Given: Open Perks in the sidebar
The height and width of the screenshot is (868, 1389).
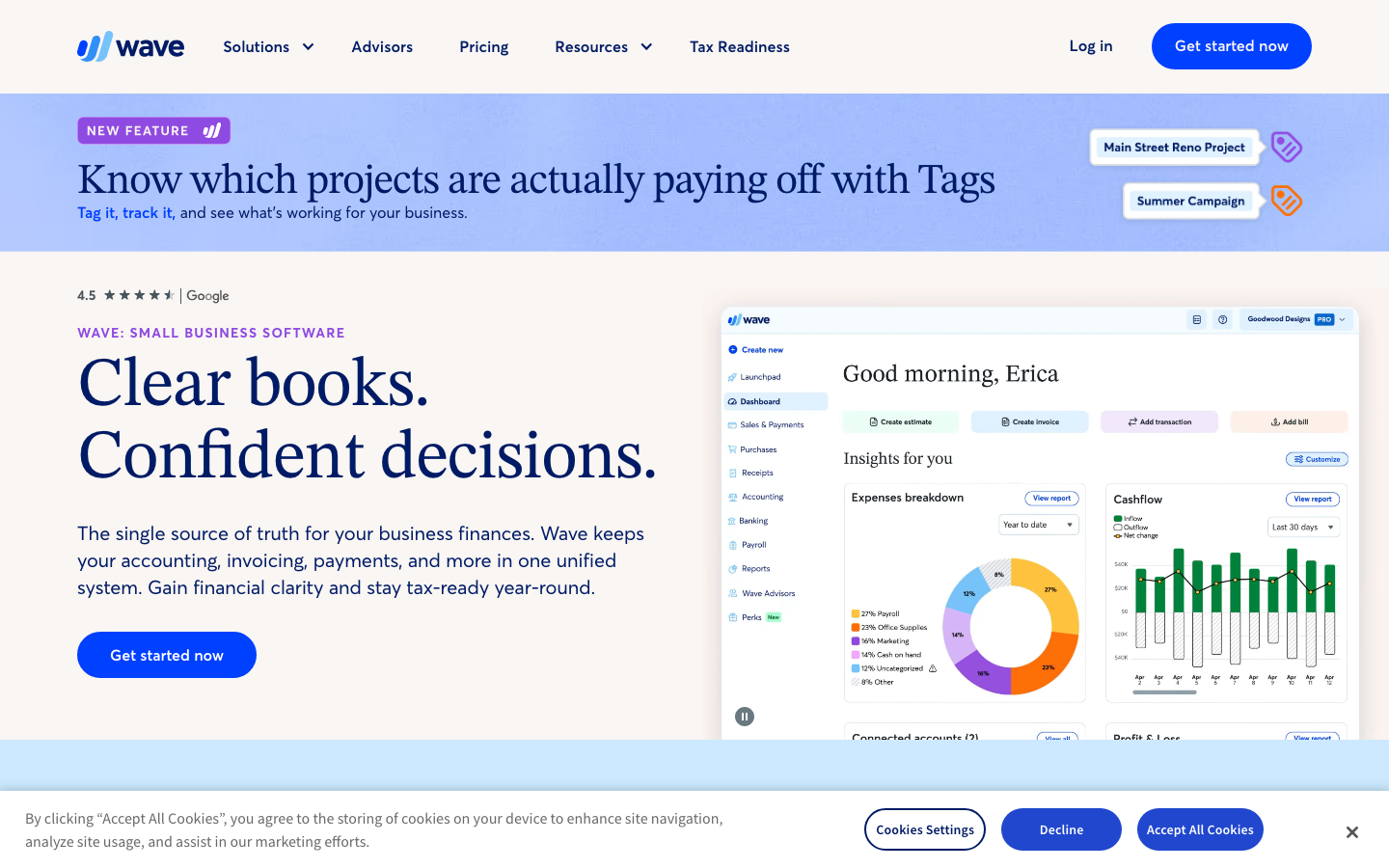Looking at the screenshot, I should [x=754, y=617].
